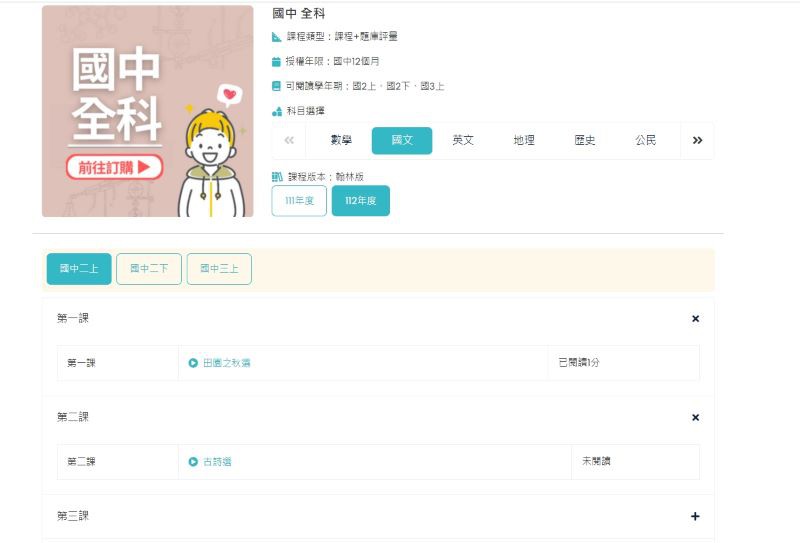Pick the 公民 subject tab

coord(646,141)
